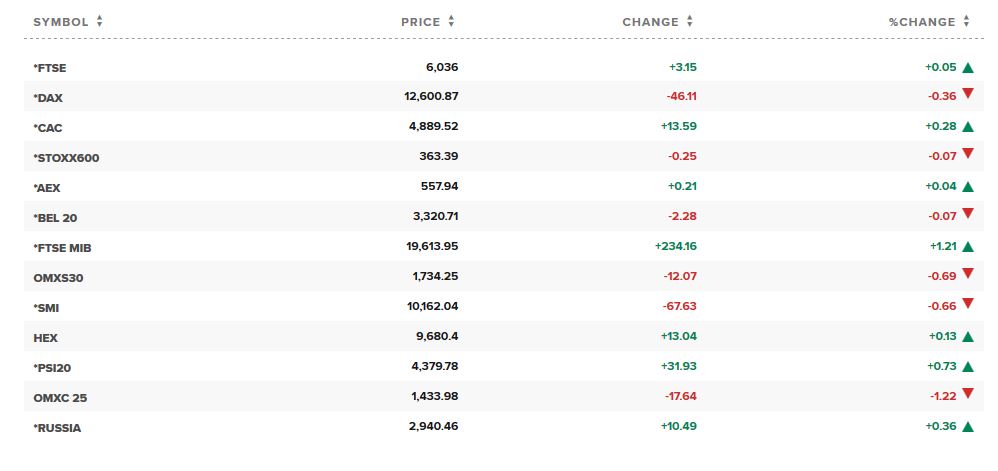998x471 pixels.
Task: Click the red down arrow in STOXX600 row
Action: tap(968, 153)
